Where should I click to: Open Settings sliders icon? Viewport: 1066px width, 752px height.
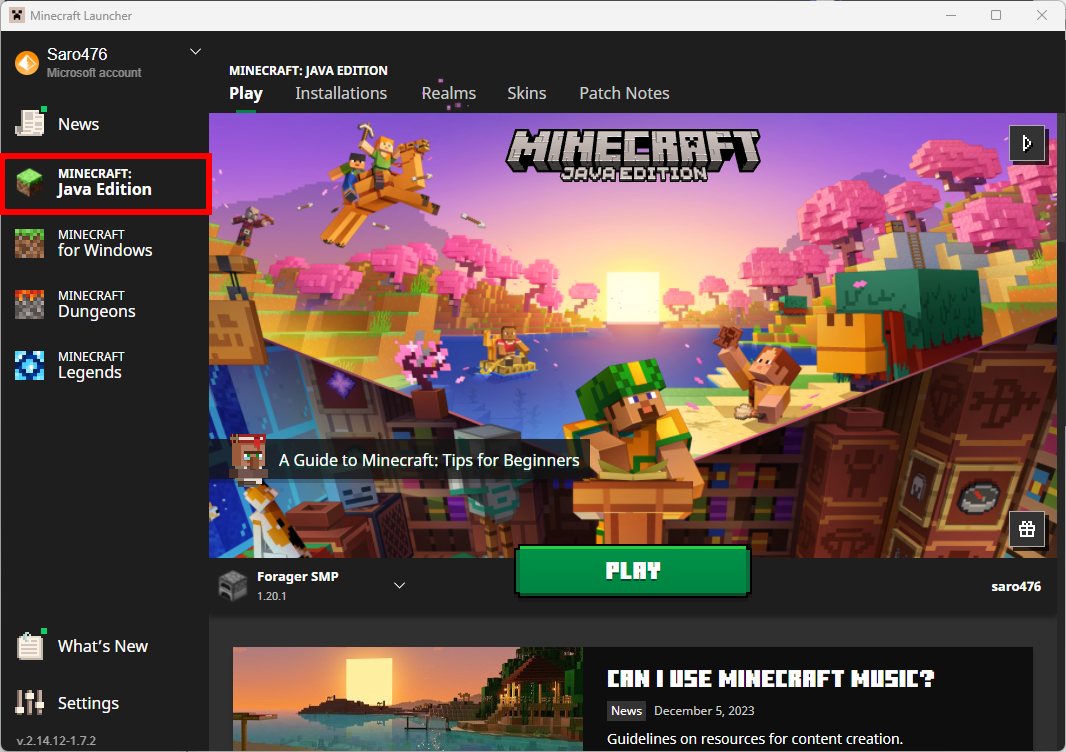coord(29,702)
